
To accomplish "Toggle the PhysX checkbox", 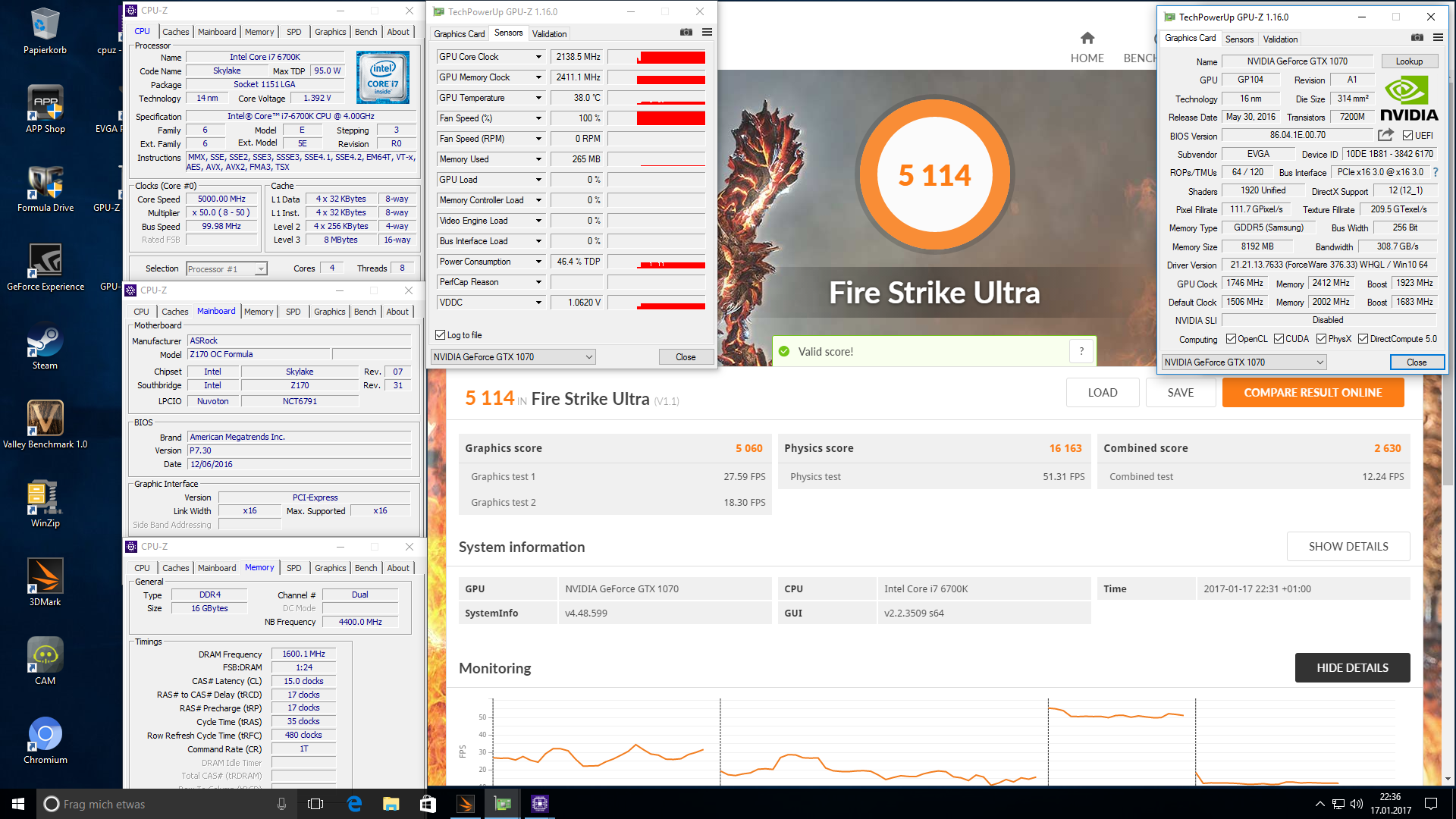I will (1321, 339).
